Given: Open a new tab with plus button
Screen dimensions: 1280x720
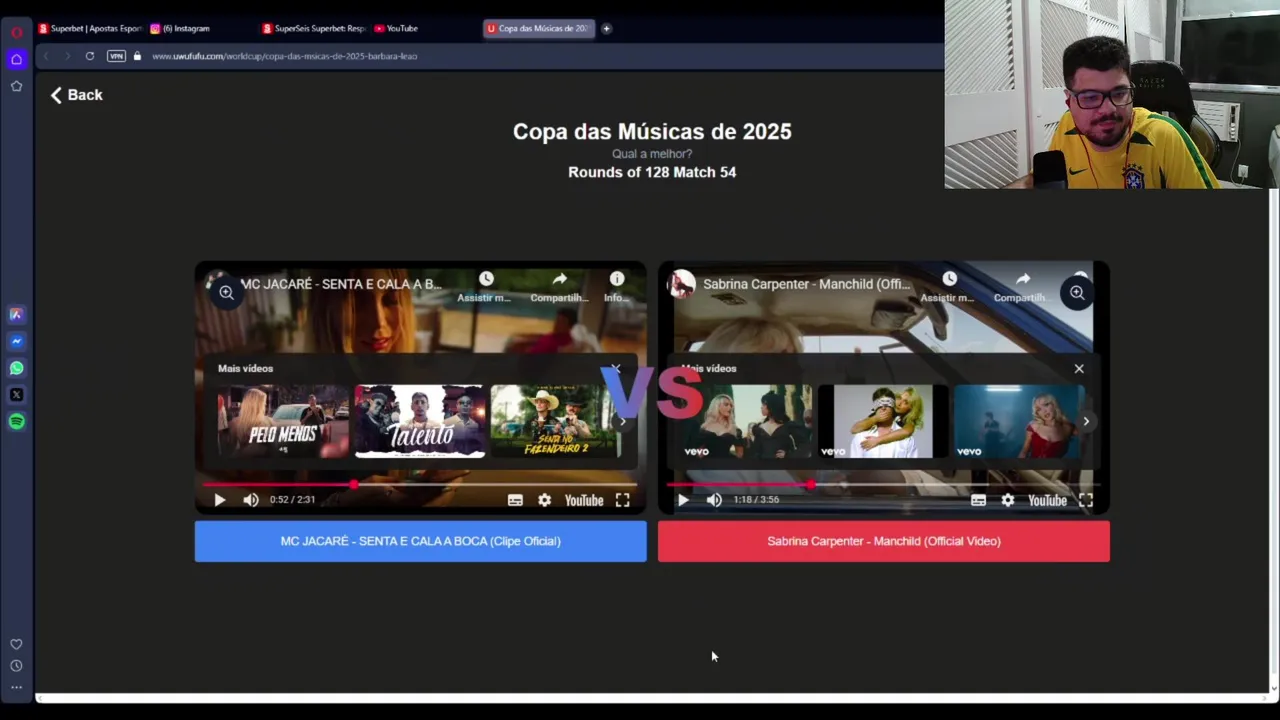Looking at the screenshot, I should [606, 28].
